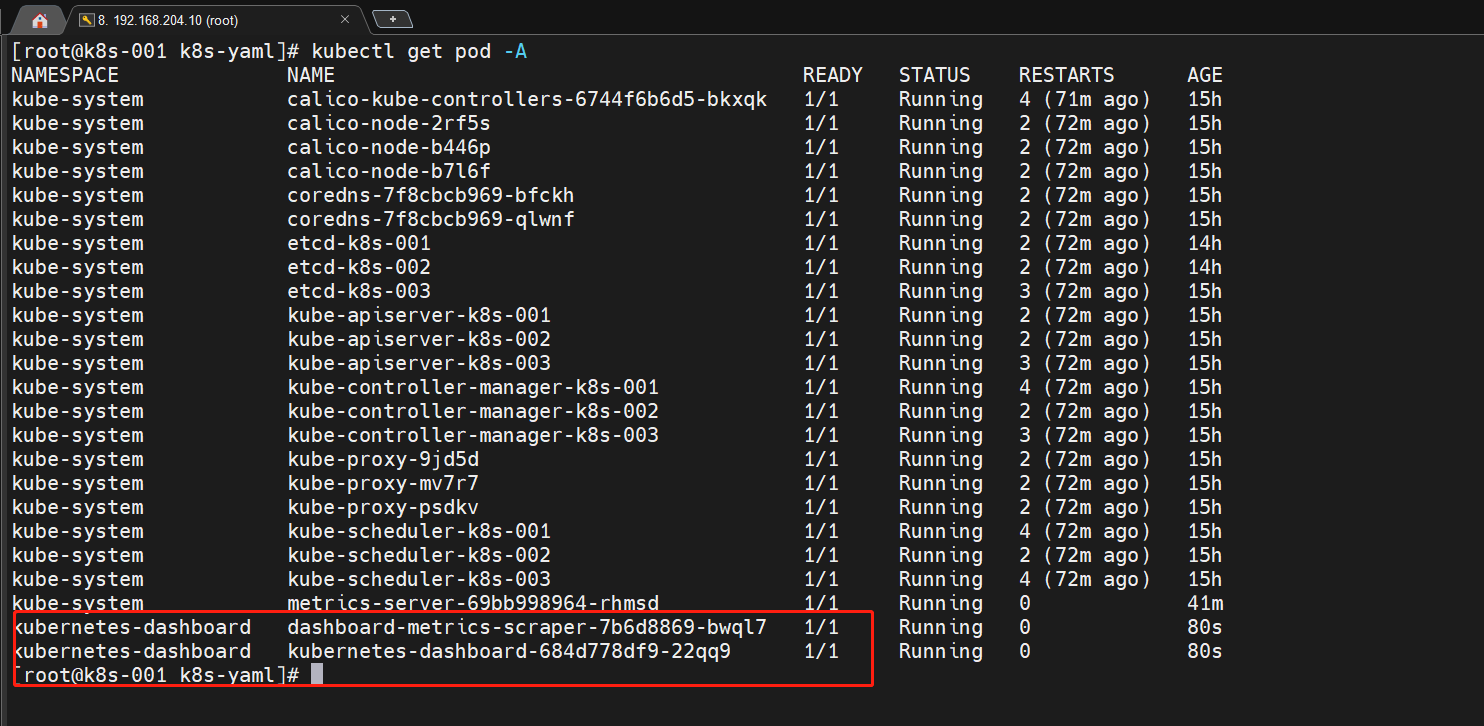Click the READY column header
Screen dimensions: 1484x726
tap(833, 75)
